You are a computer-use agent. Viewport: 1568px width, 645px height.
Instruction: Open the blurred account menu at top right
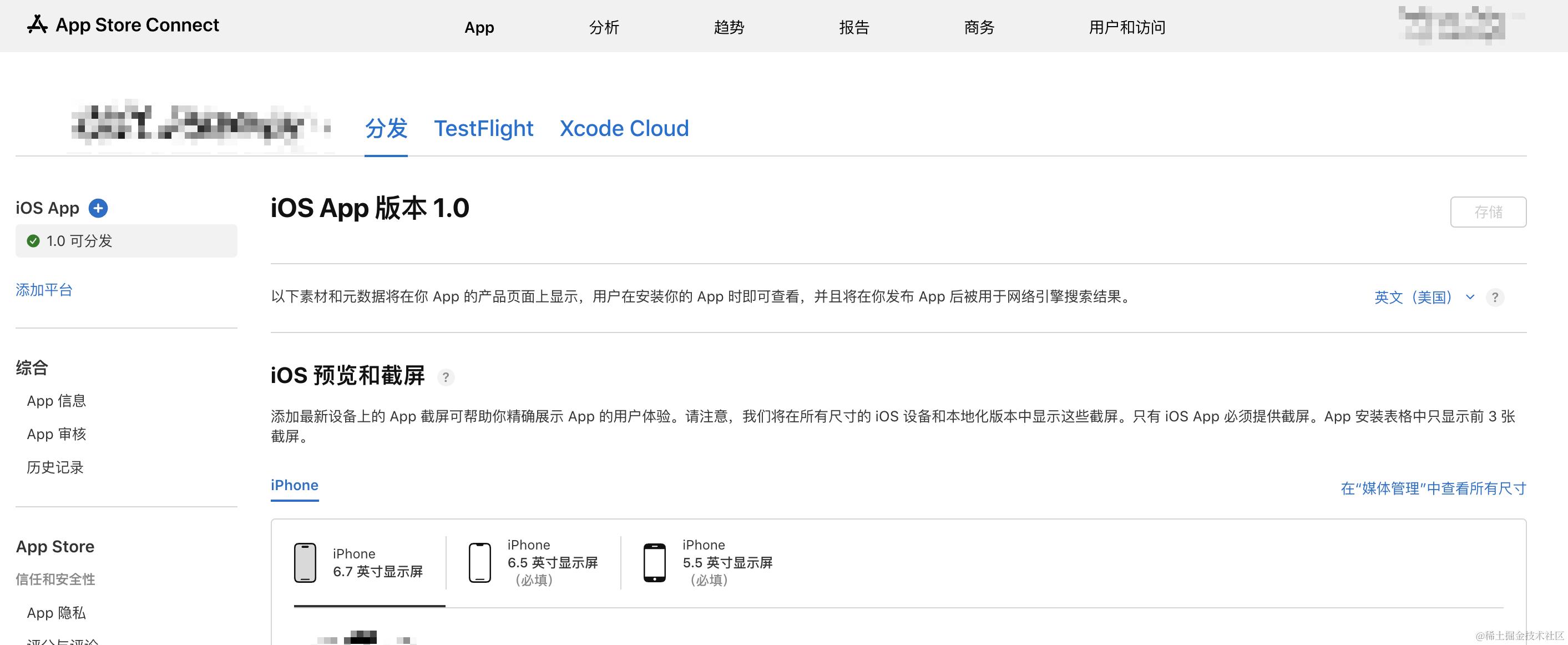[x=1453, y=25]
